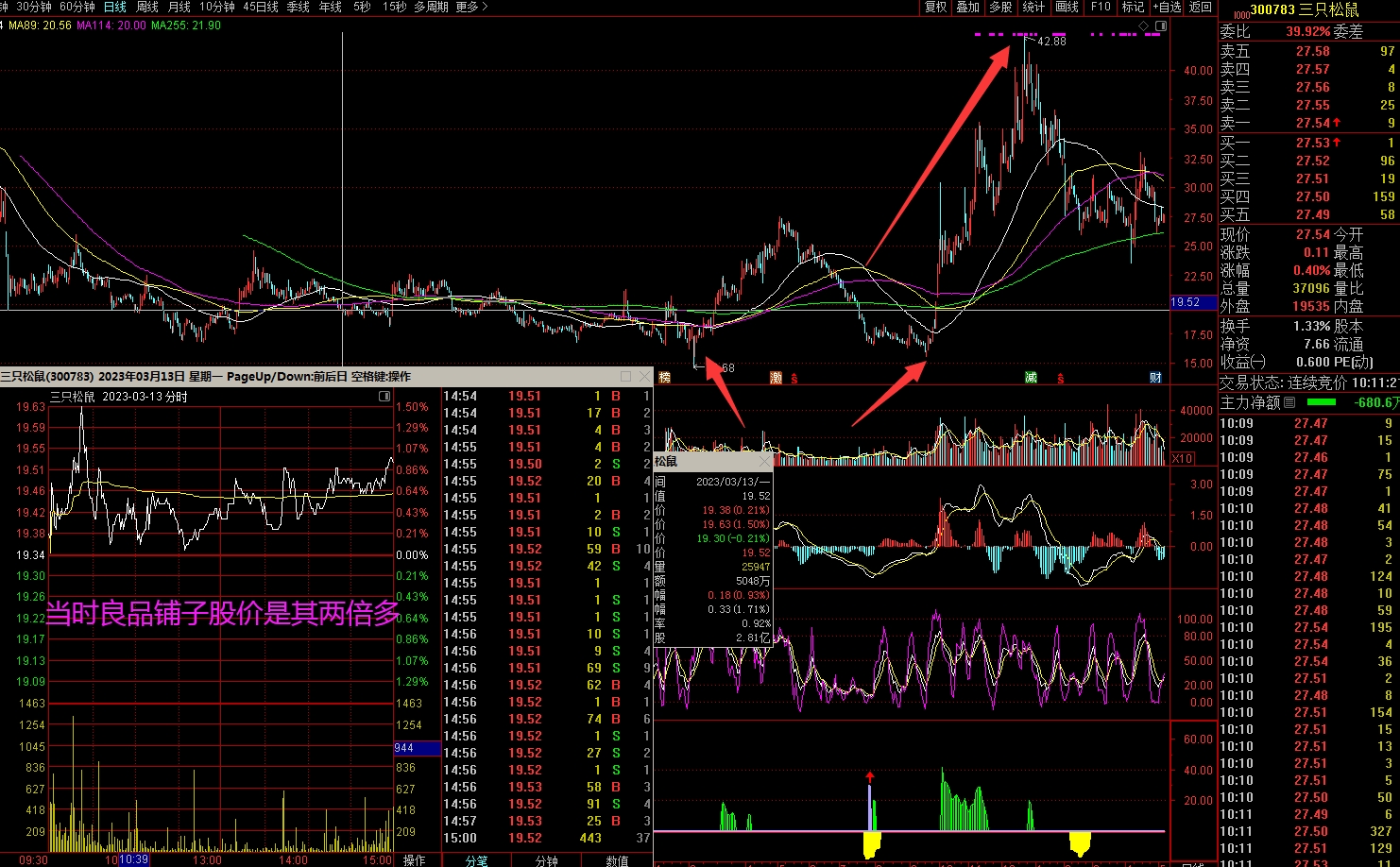Click the 换手 1.33% value
This screenshot has height=867, width=1400.
pyautogui.click(x=1312, y=326)
